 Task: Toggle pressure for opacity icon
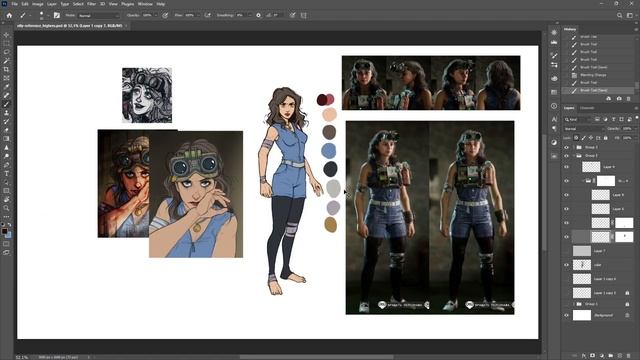tap(165, 16)
